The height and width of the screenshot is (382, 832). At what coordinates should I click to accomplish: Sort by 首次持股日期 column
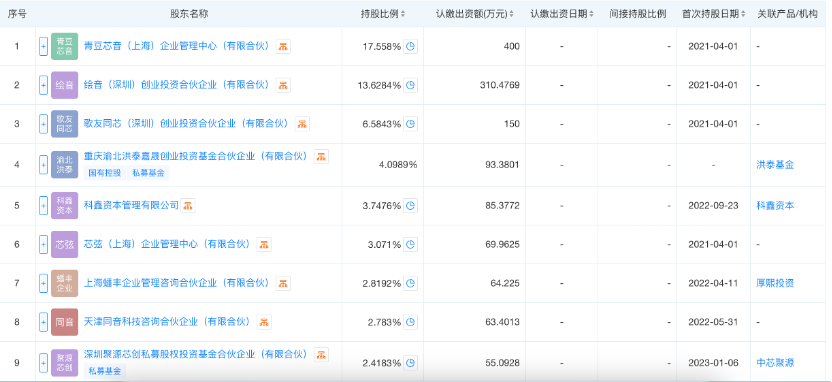pos(714,14)
